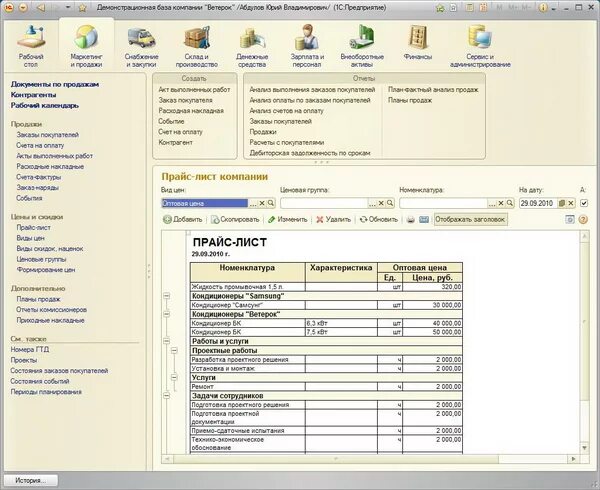Screen dimensions: 600x490
Task: Open the title bar dropdown arrow
Action: click(x=68, y=7)
